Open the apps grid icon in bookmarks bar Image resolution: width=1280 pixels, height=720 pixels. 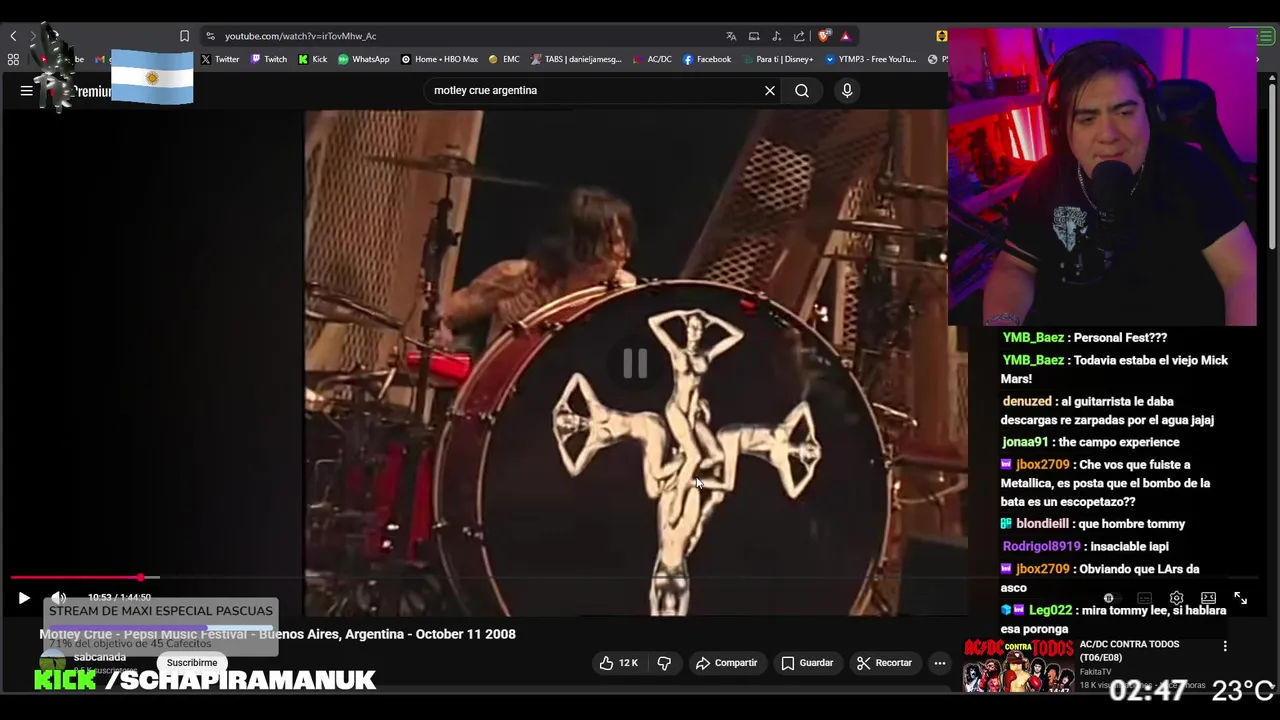(13, 59)
